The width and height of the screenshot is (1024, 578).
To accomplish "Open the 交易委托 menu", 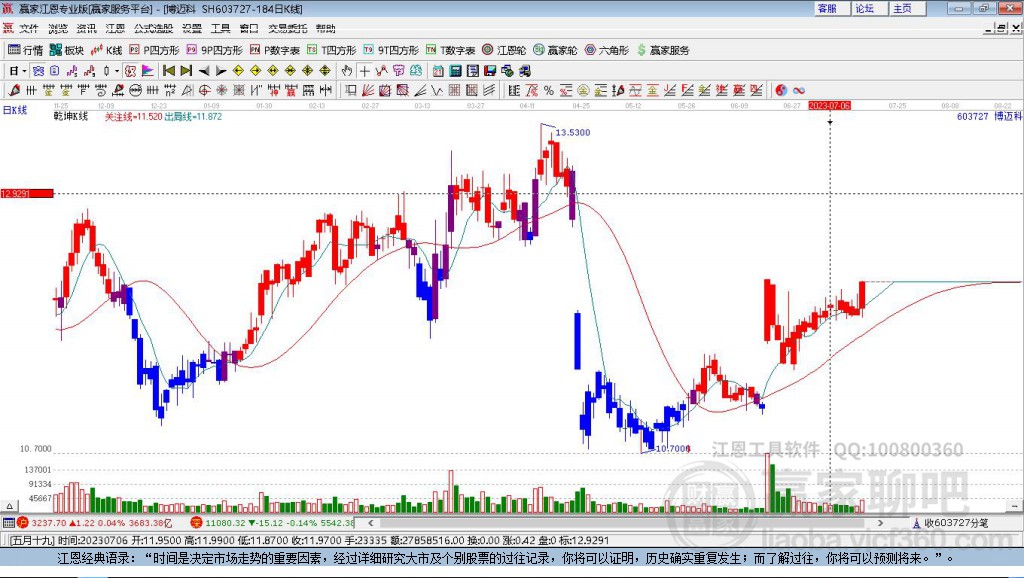I will point(288,28).
